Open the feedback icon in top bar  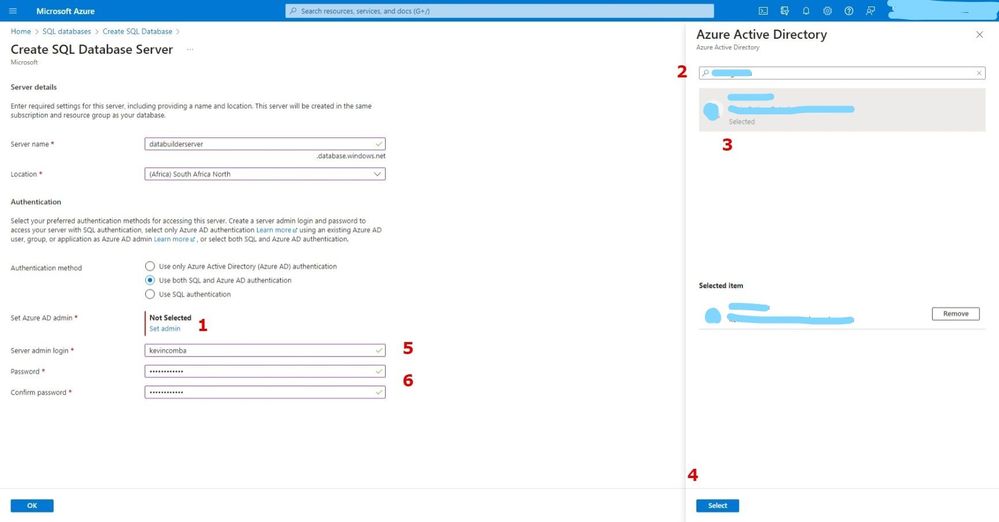[870, 11]
